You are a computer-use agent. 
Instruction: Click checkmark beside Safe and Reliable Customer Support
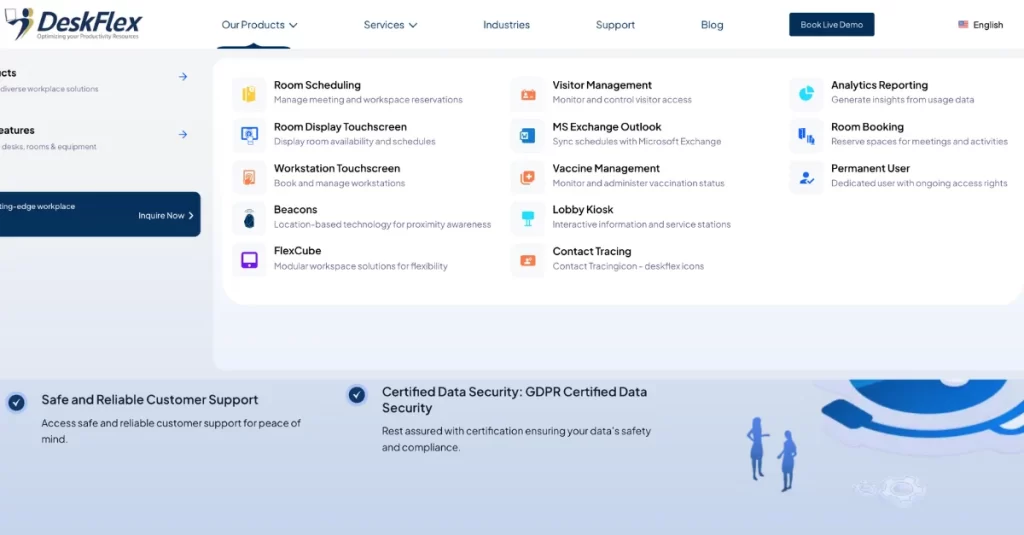point(16,402)
